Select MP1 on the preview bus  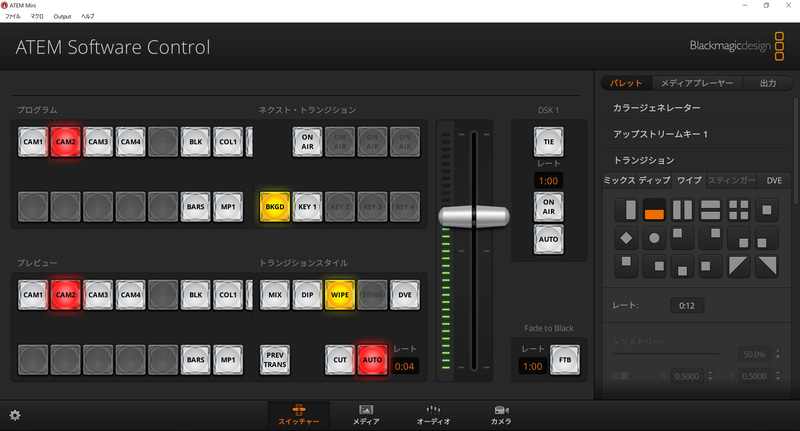click(228, 360)
